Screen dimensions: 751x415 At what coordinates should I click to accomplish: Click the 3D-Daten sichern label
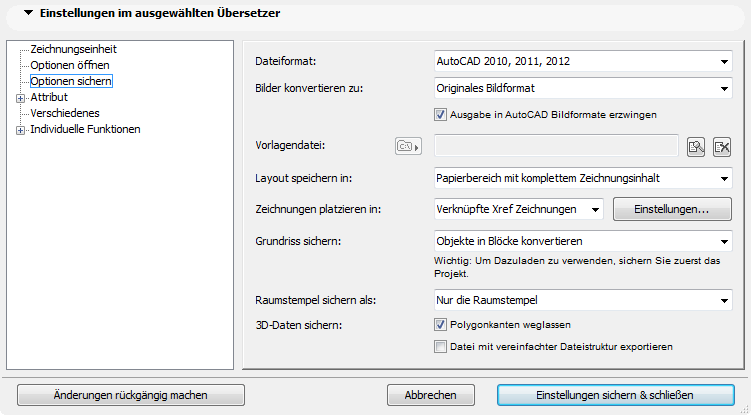298,325
